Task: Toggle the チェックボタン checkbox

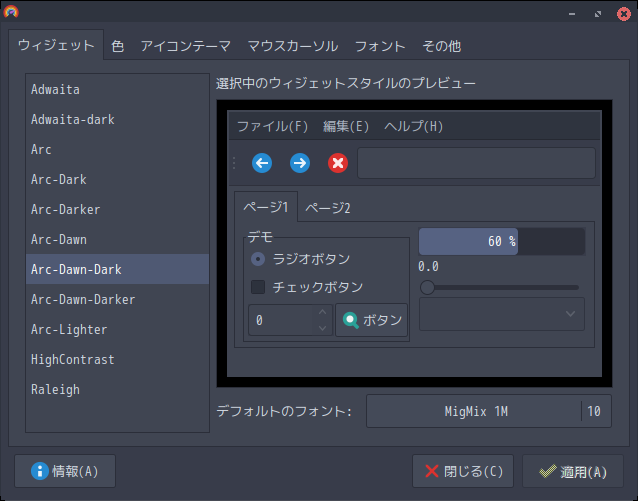Action: [258, 287]
